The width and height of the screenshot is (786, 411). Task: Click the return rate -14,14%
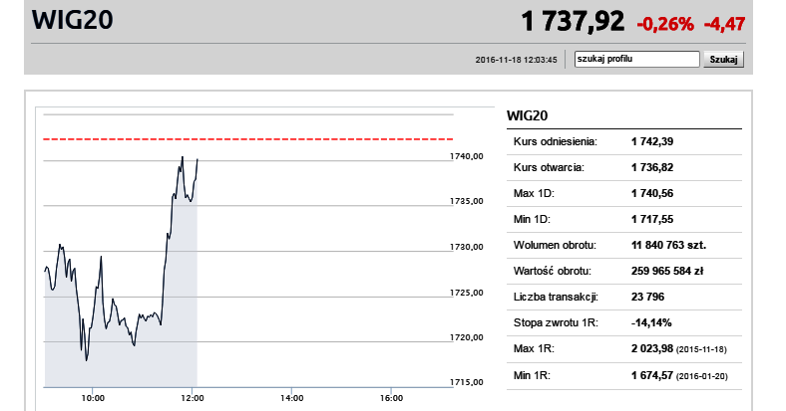tap(651, 323)
